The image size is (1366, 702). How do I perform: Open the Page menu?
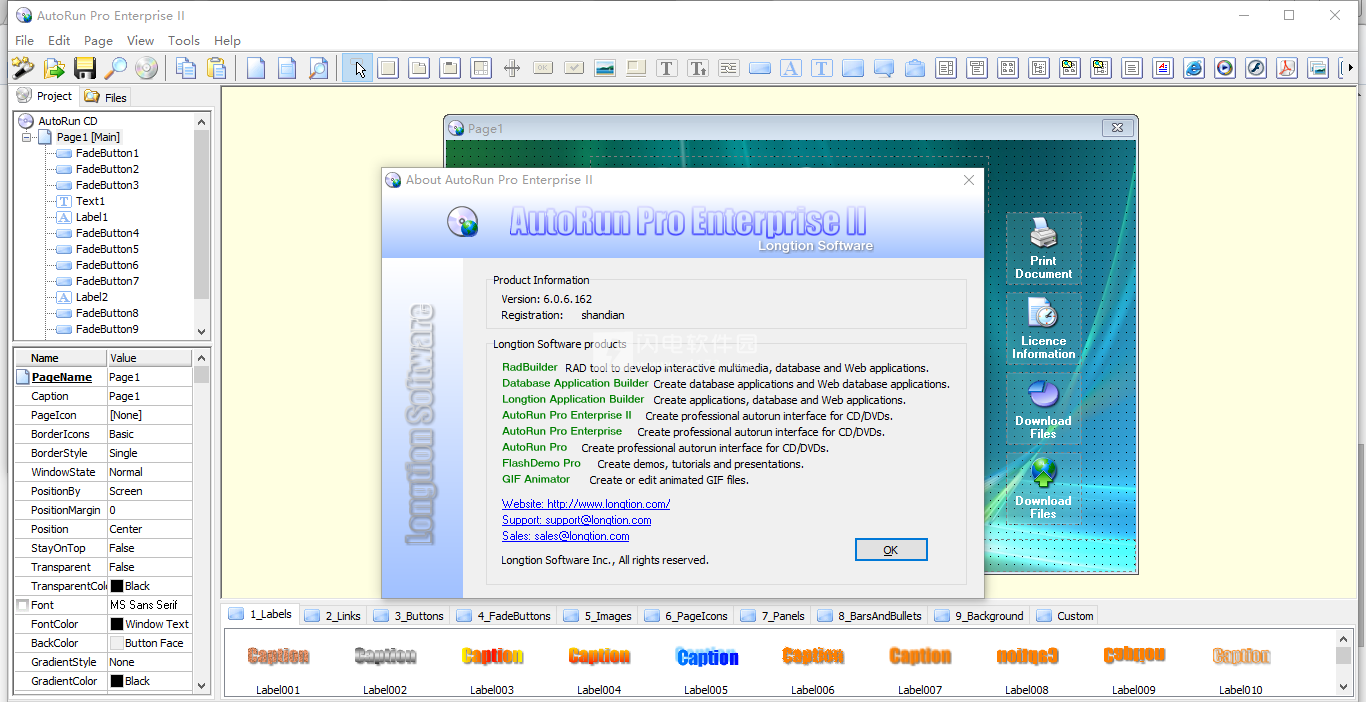coord(98,41)
